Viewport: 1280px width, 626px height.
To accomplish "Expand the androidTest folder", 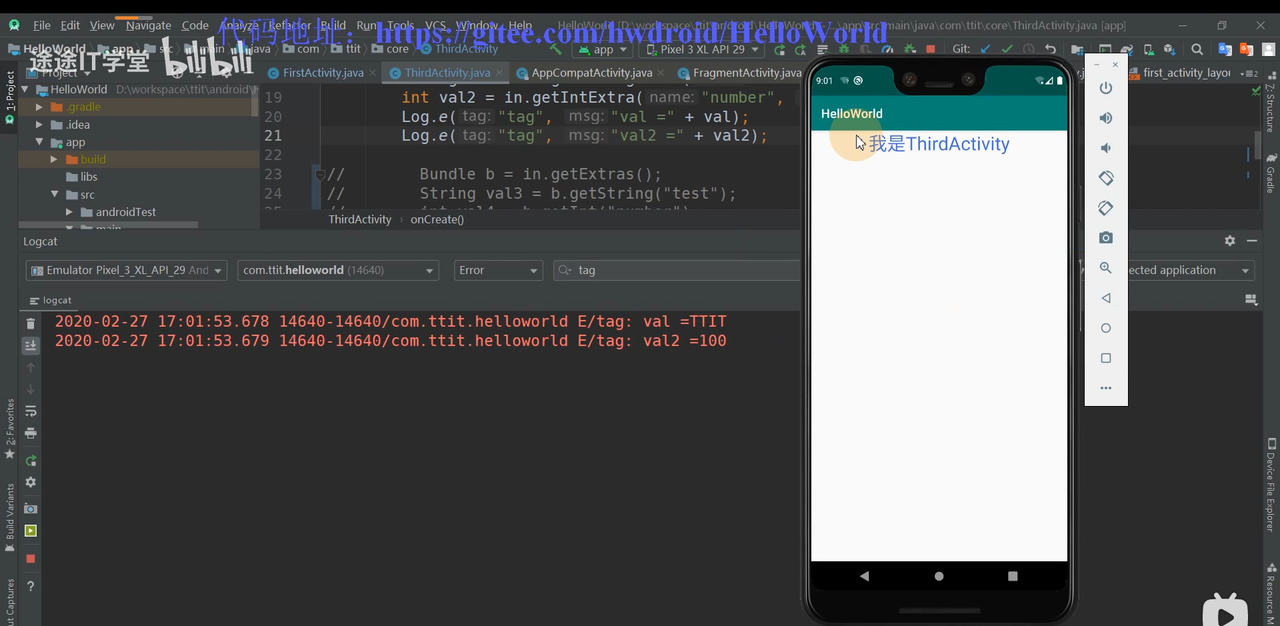I will pos(70,212).
